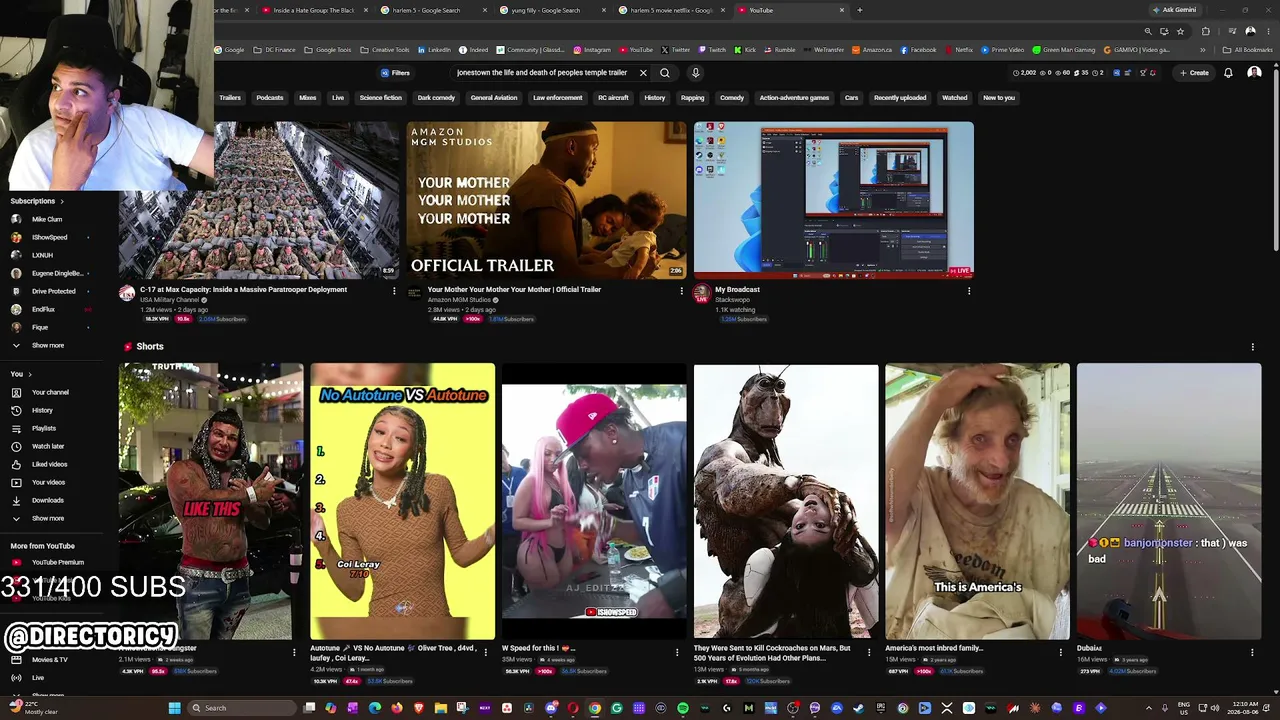Select the Trailers chip
Image resolution: width=1280 pixels, height=720 pixels.
(230, 98)
